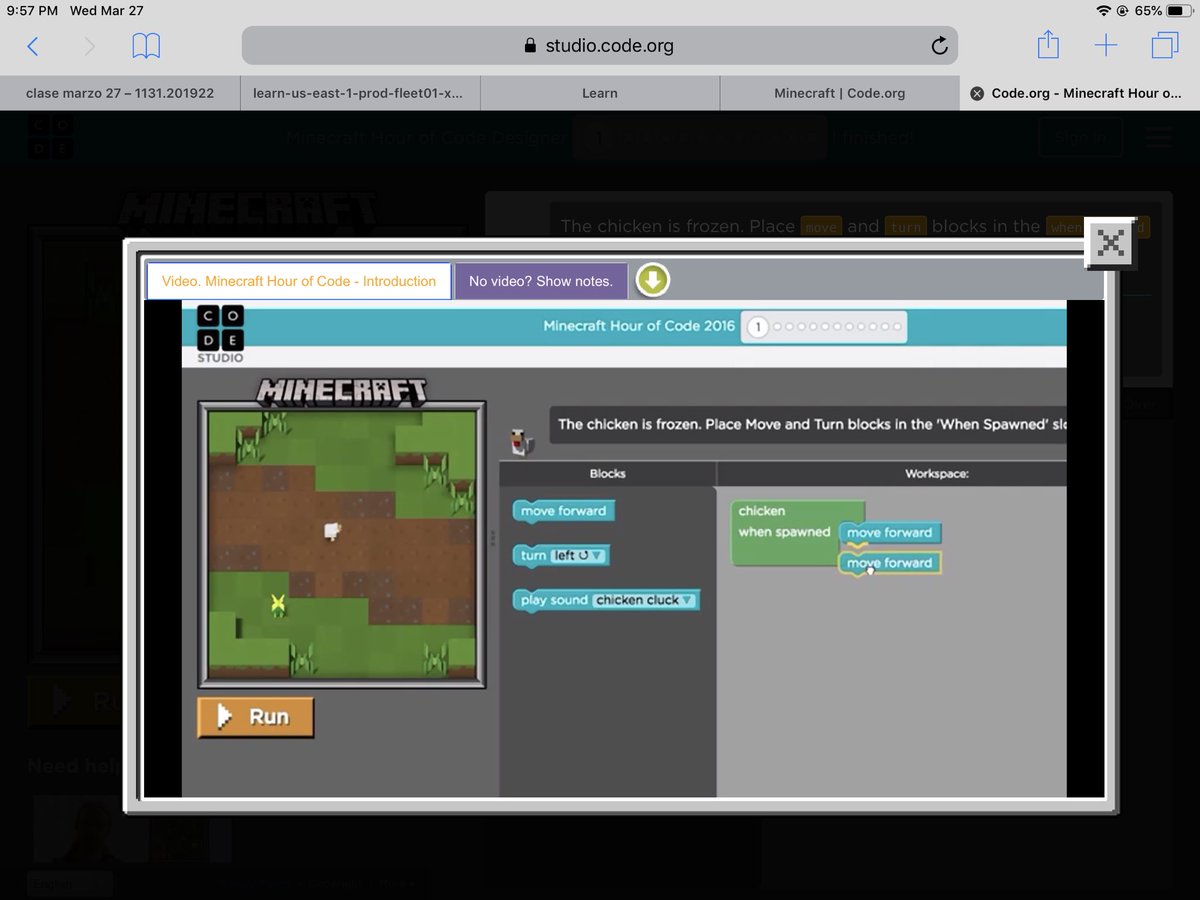Open the Safari bookmarks book icon
The width and height of the screenshot is (1200, 900).
pyautogui.click(x=146, y=46)
